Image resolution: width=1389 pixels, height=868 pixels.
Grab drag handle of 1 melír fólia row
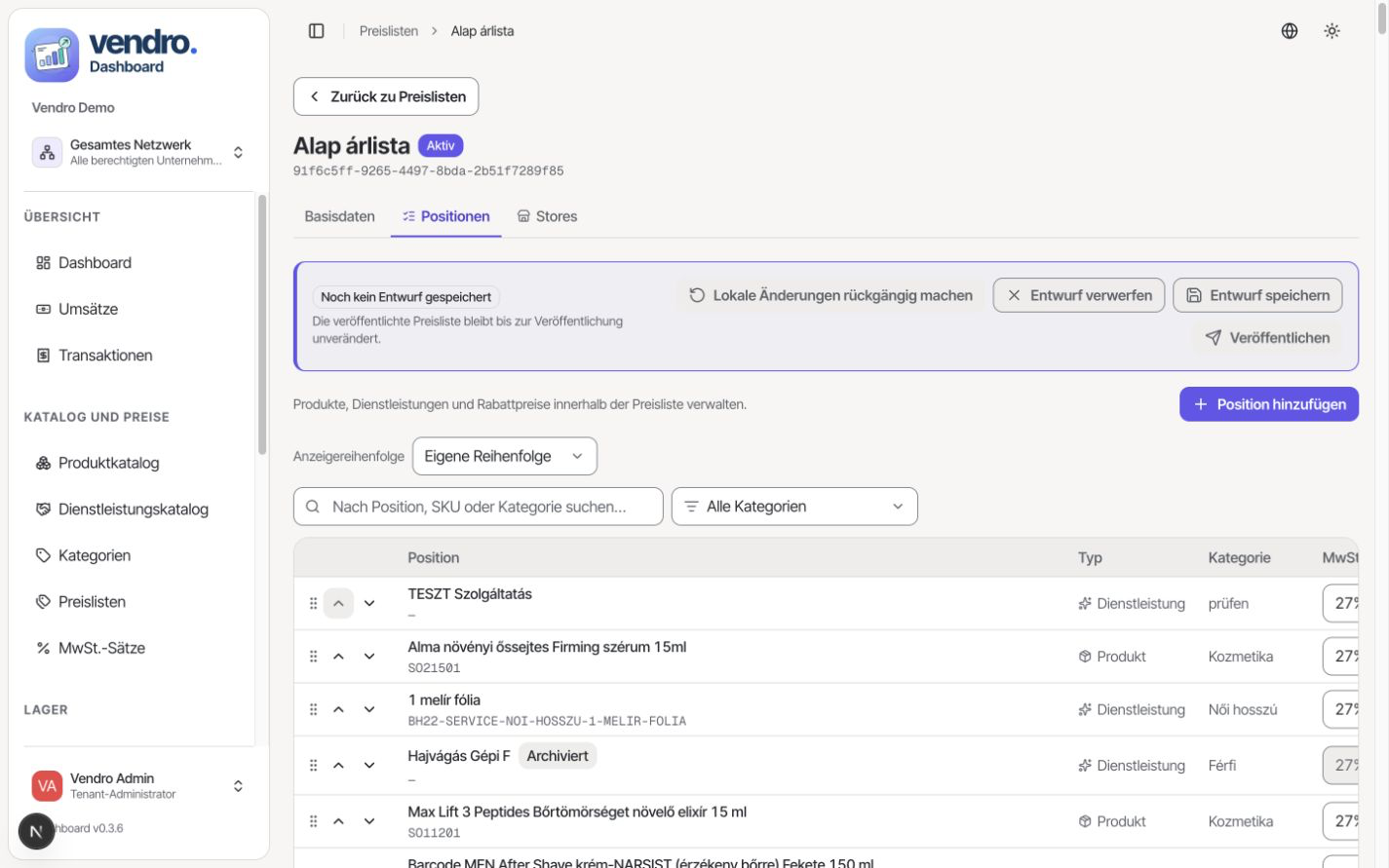coord(313,709)
